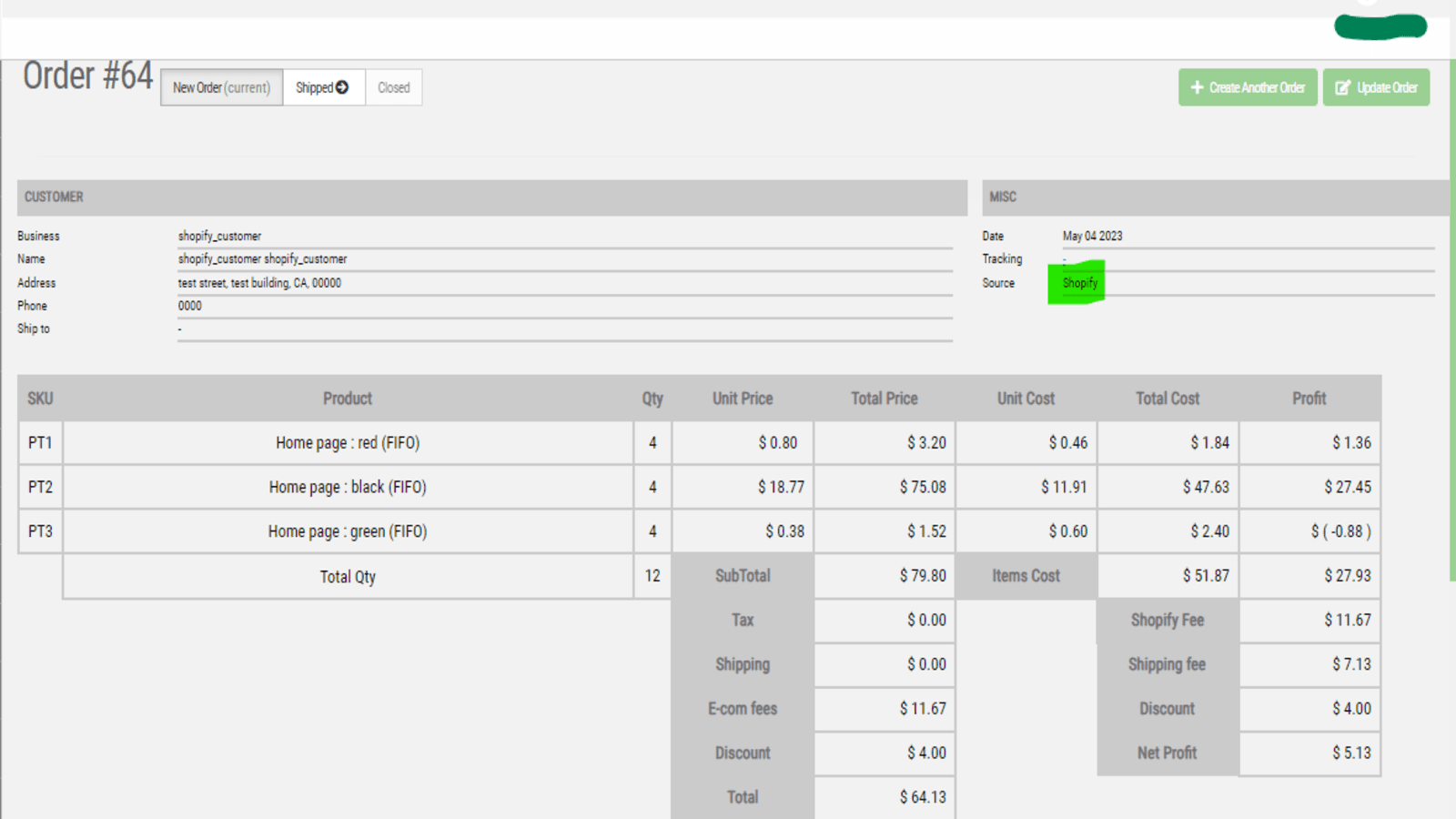Image resolution: width=1456 pixels, height=819 pixels.
Task: Open the Home page : green (FIFO) product row
Action: coord(347,531)
